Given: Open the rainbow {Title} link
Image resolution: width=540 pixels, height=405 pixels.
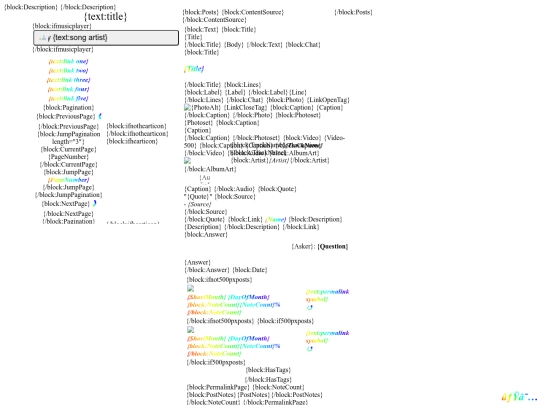Looking at the screenshot, I should point(194,69).
